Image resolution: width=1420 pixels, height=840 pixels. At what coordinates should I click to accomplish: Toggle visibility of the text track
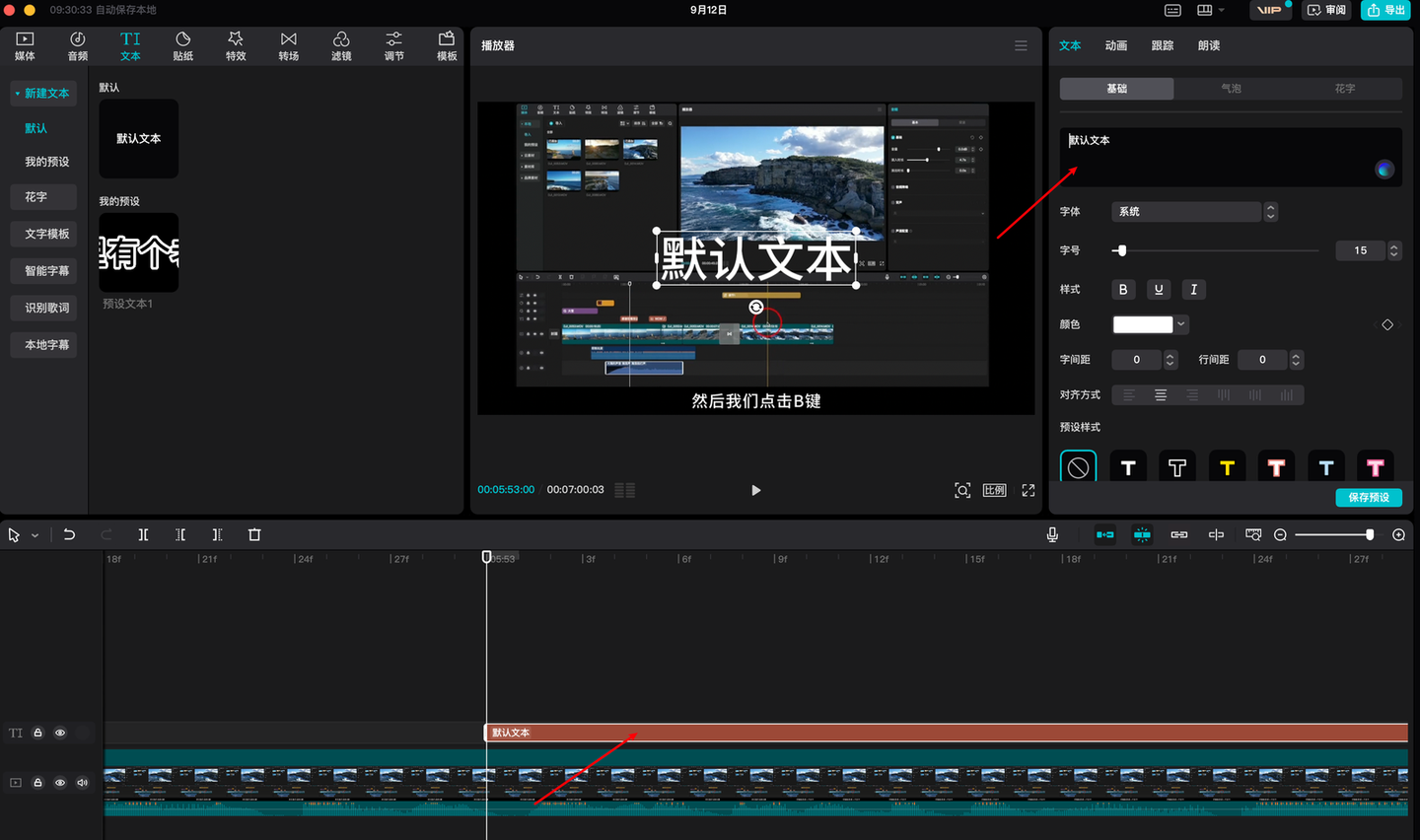(x=60, y=733)
